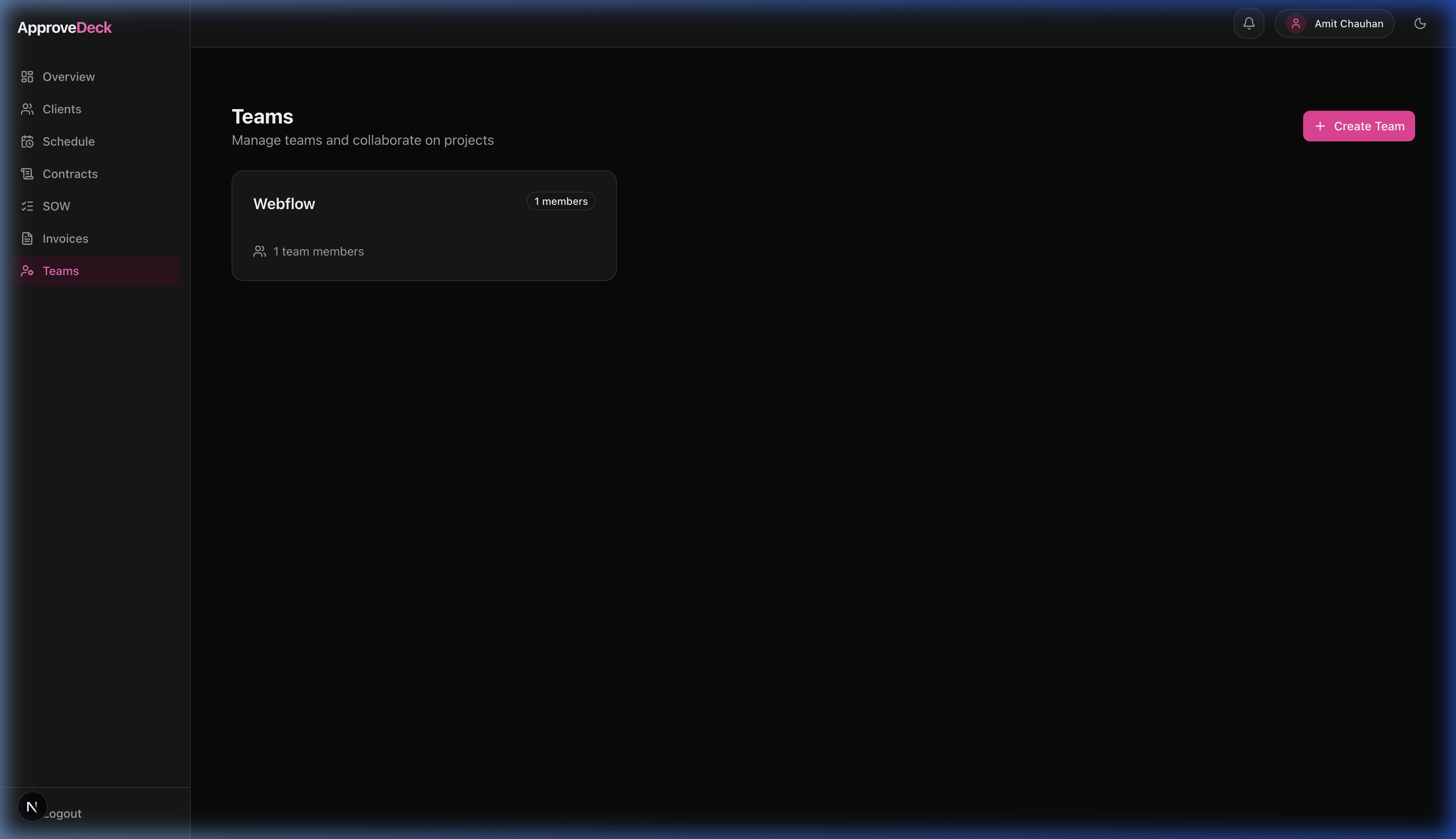Open the Webflow team card
Viewport: 1456px width, 839px height.
coord(424,225)
